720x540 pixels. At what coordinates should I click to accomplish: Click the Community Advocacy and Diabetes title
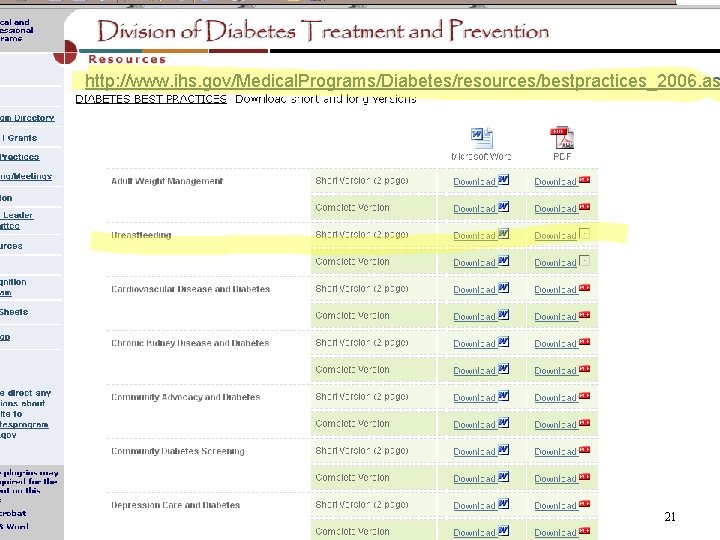186,397
